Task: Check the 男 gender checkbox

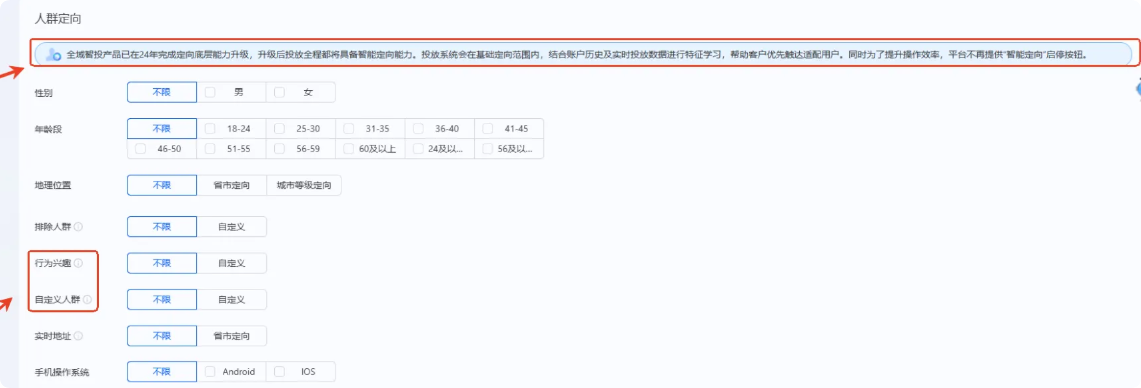Action: coord(210,92)
